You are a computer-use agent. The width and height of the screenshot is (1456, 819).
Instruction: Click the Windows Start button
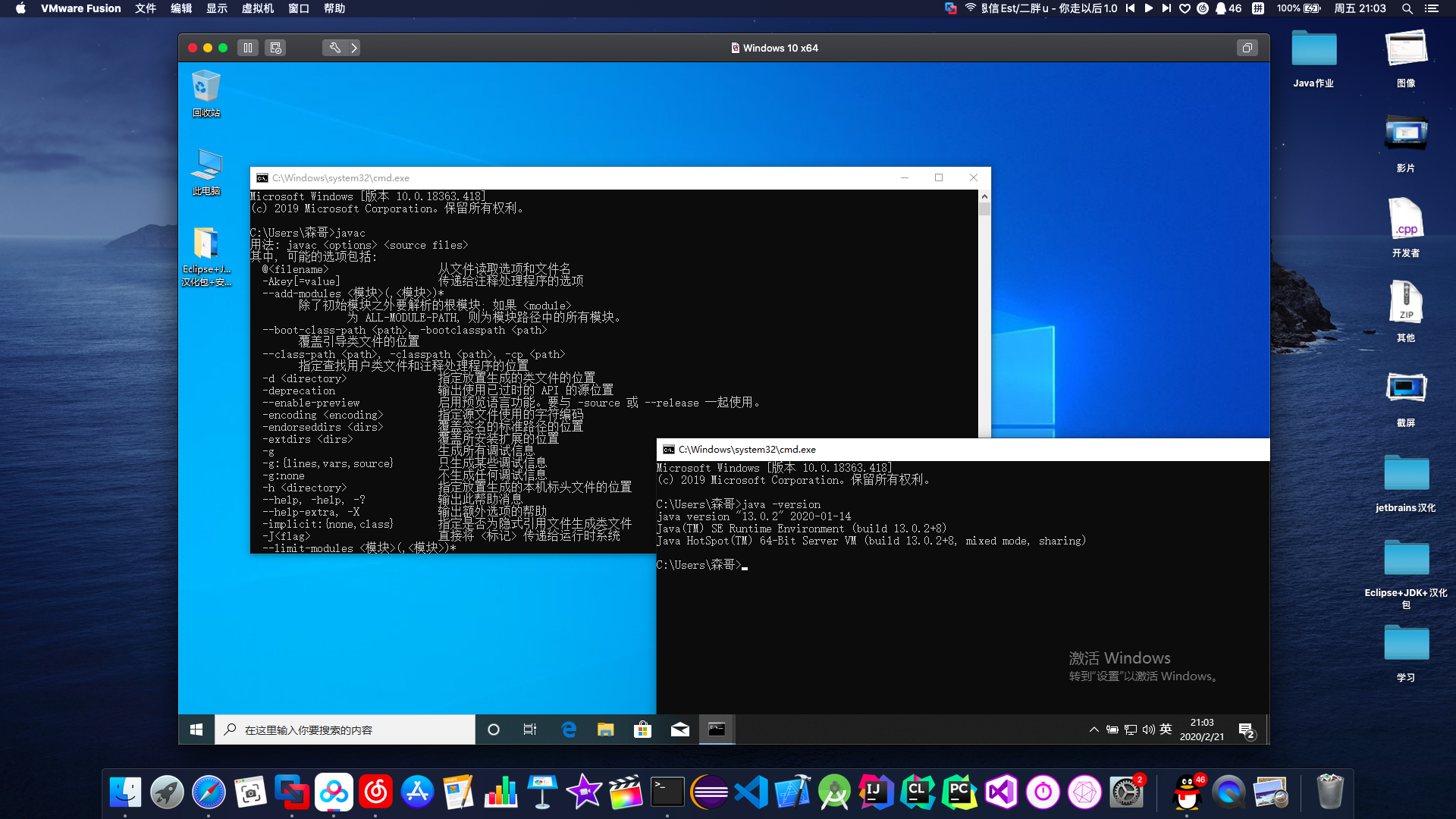tap(196, 730)
